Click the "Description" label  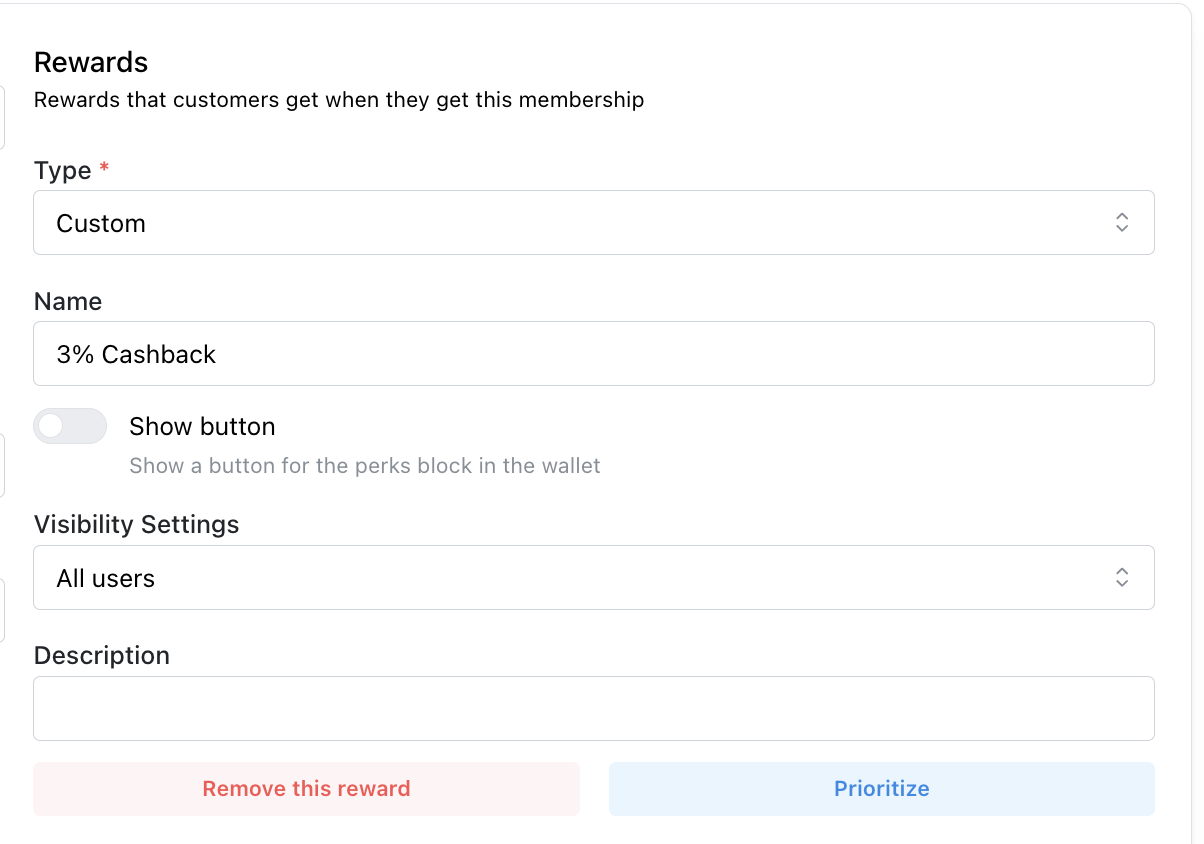tap(101, 655)
